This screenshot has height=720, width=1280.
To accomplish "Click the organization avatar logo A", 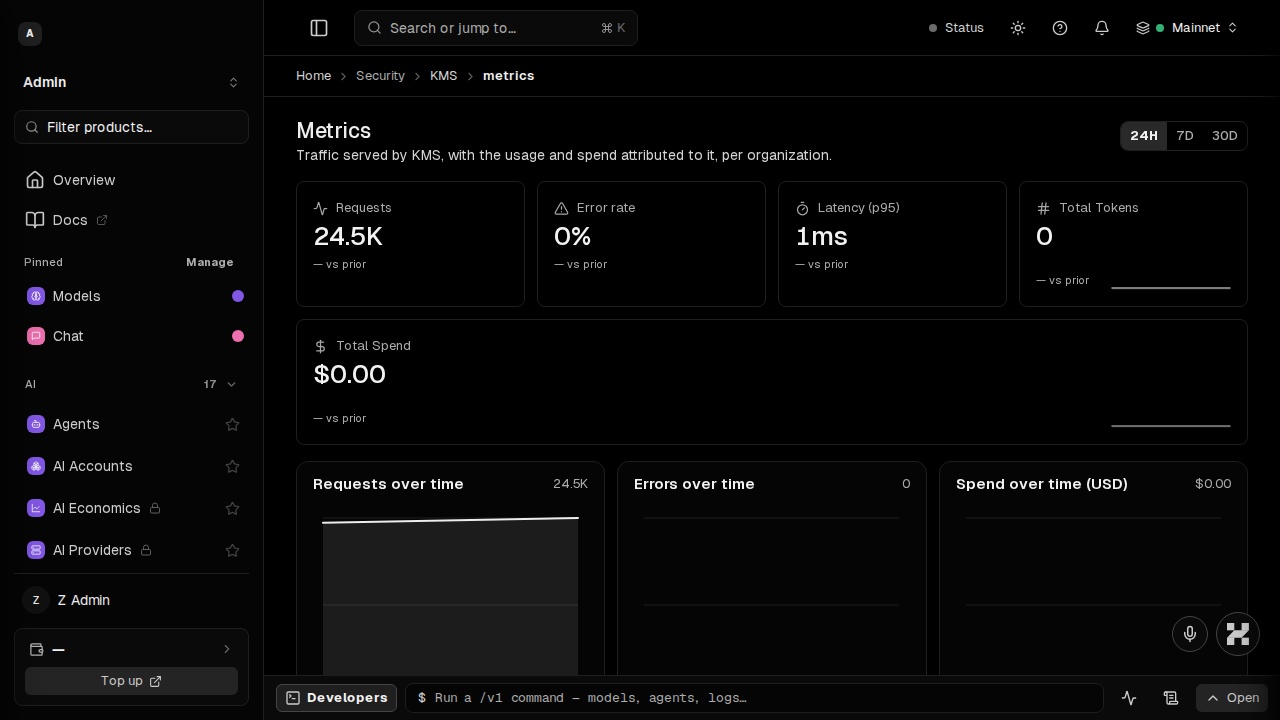I will coord(30,34).
